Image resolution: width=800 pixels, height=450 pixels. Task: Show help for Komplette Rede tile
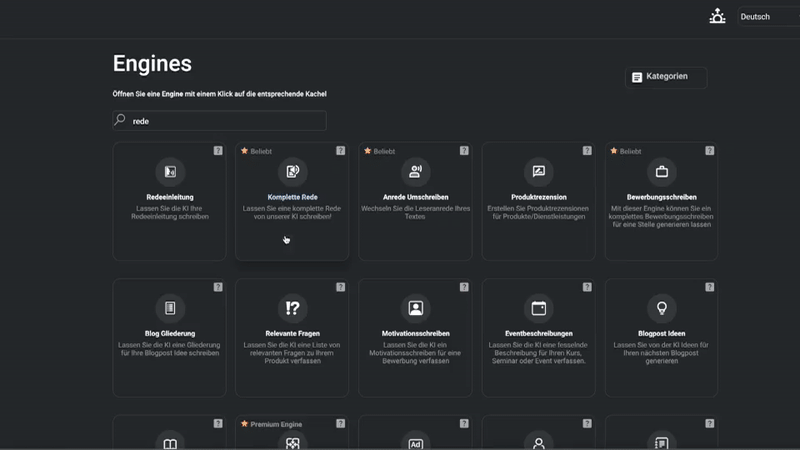(340, 151)
